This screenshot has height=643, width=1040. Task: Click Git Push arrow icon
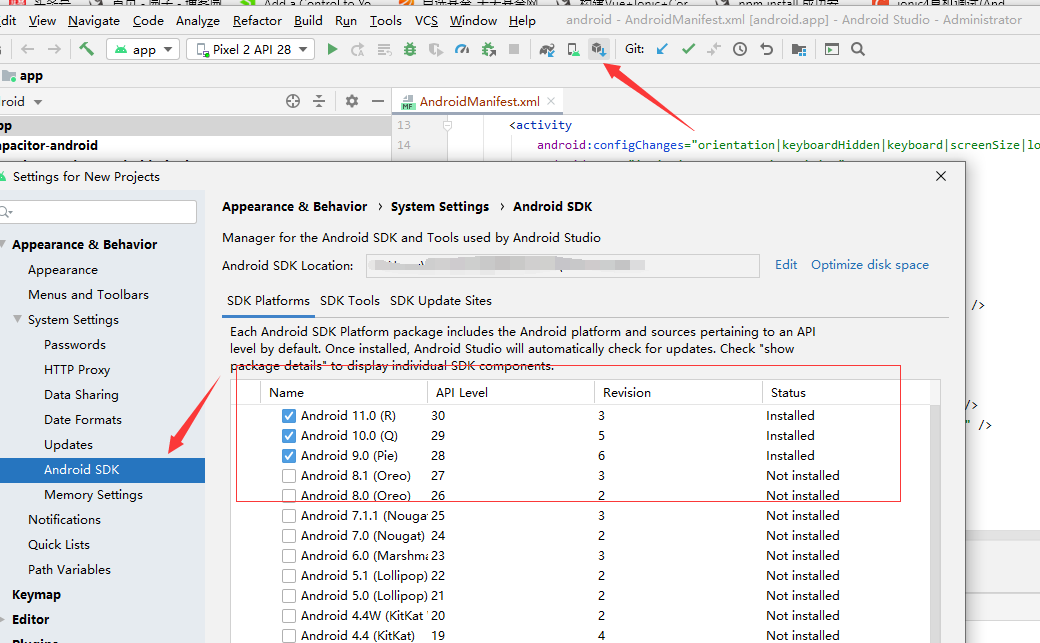pyautogui.click(x=714, y=49)
